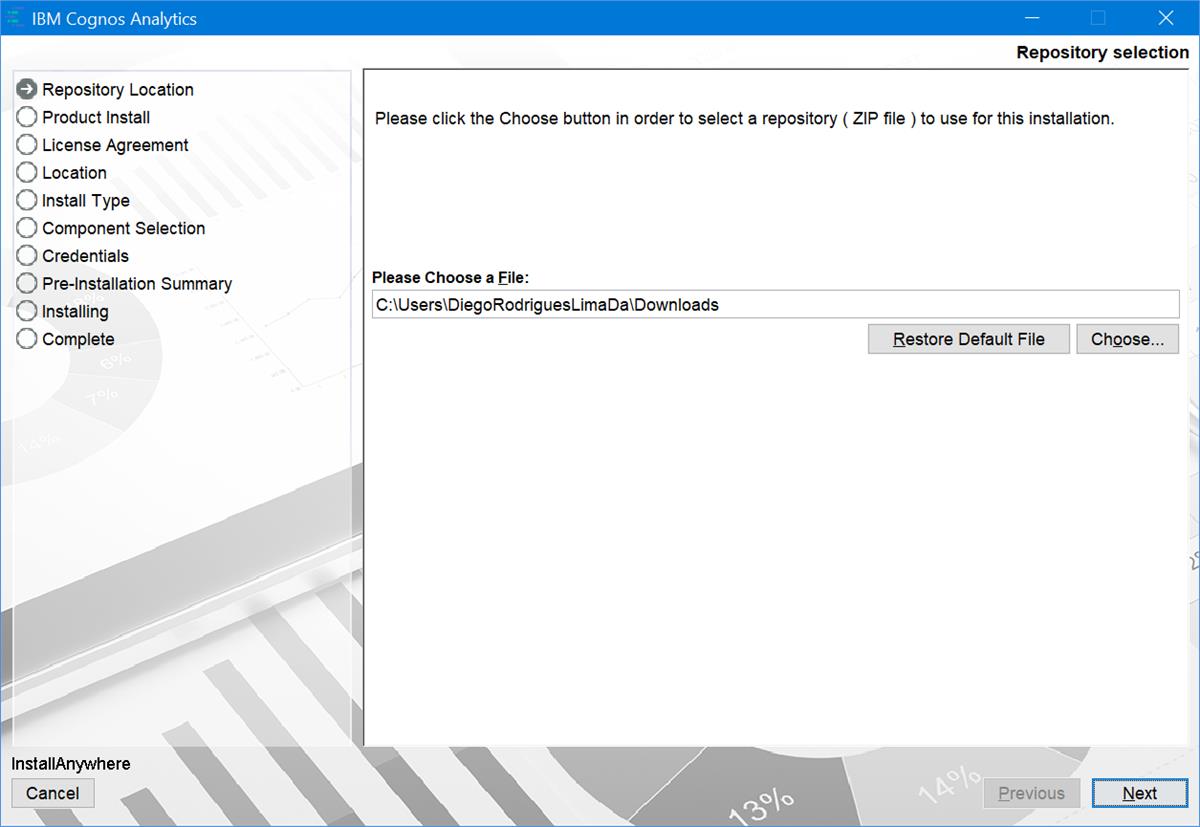Click the IBM Cognos Analytics title icon
Screen dimensions: 1200x827
[x=16, y=18]
